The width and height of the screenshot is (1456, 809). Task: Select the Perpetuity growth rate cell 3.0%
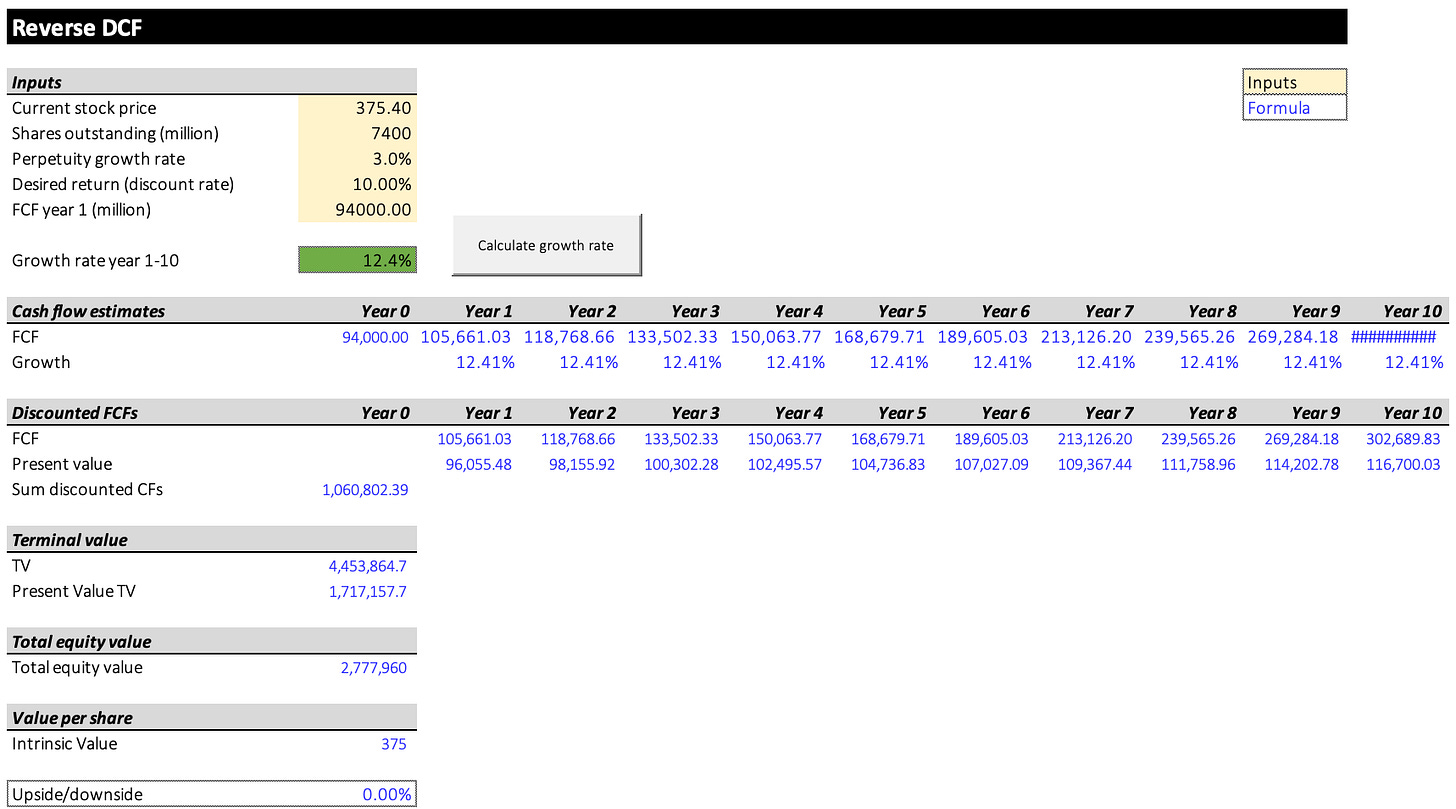357,159
